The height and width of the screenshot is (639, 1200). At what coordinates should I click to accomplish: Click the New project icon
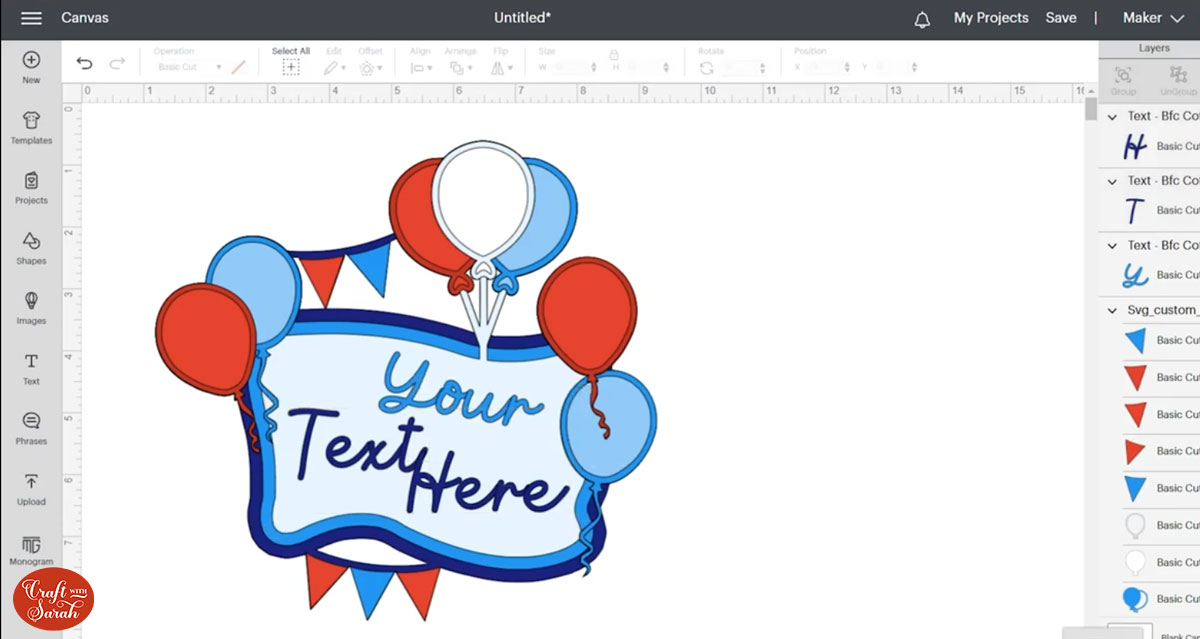[x=31, y=66]
